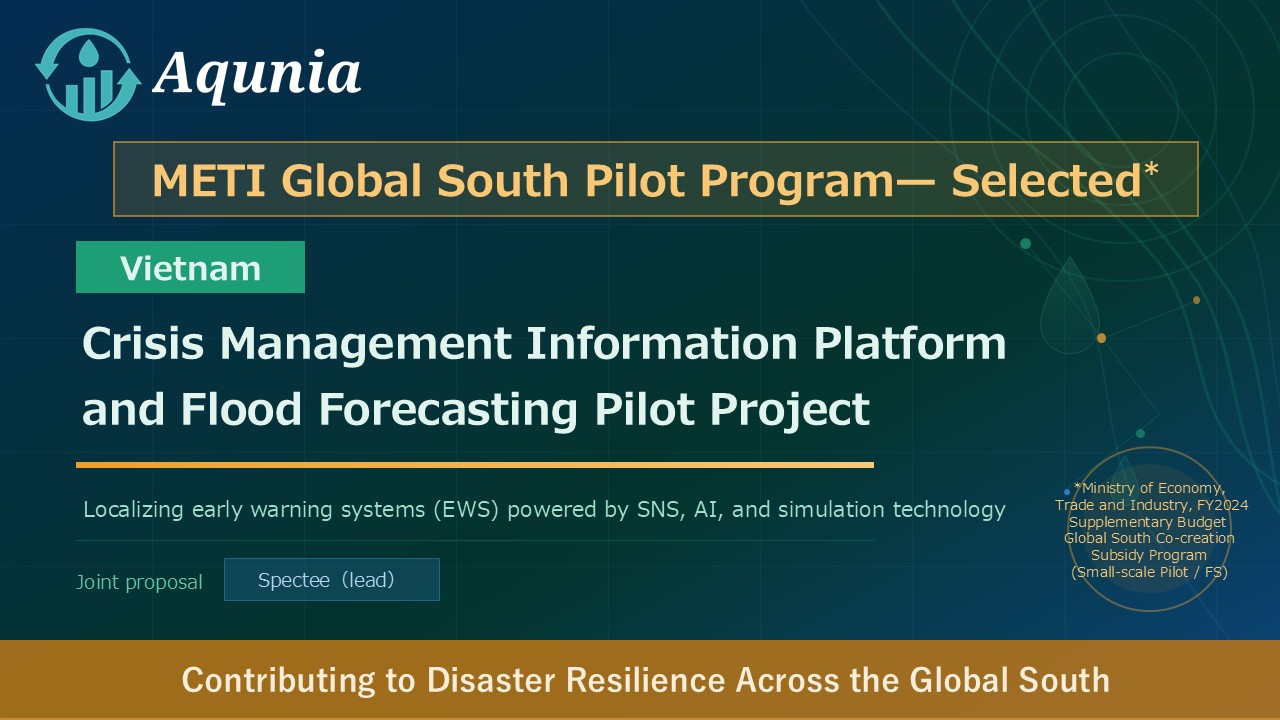Screen dimensions: 1280x720
Task: Click the Aqunia water-drop logo icon
Action: point(87,74)
